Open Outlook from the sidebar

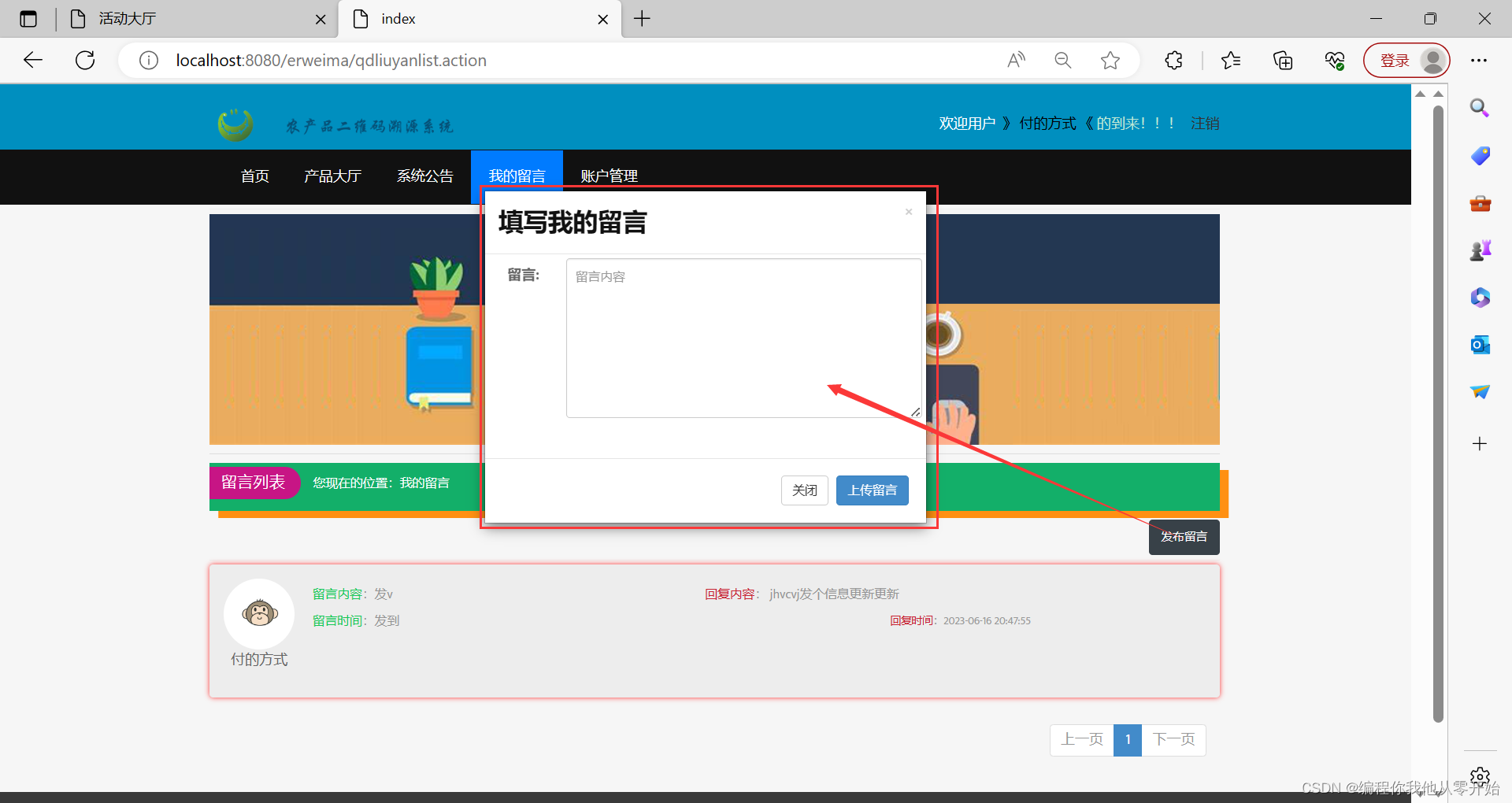[x=1480, y=345]
